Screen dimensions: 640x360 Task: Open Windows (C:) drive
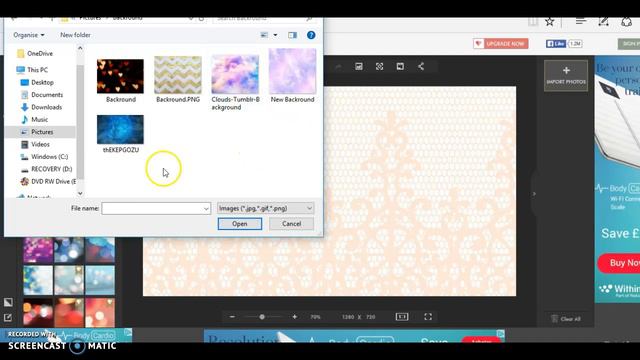coord(49,157)
